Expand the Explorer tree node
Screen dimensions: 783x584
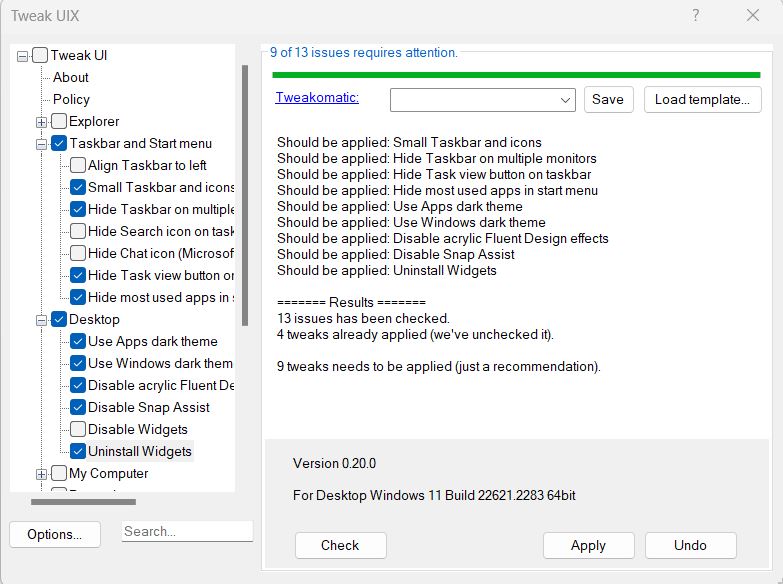click(x=41, y=122)
